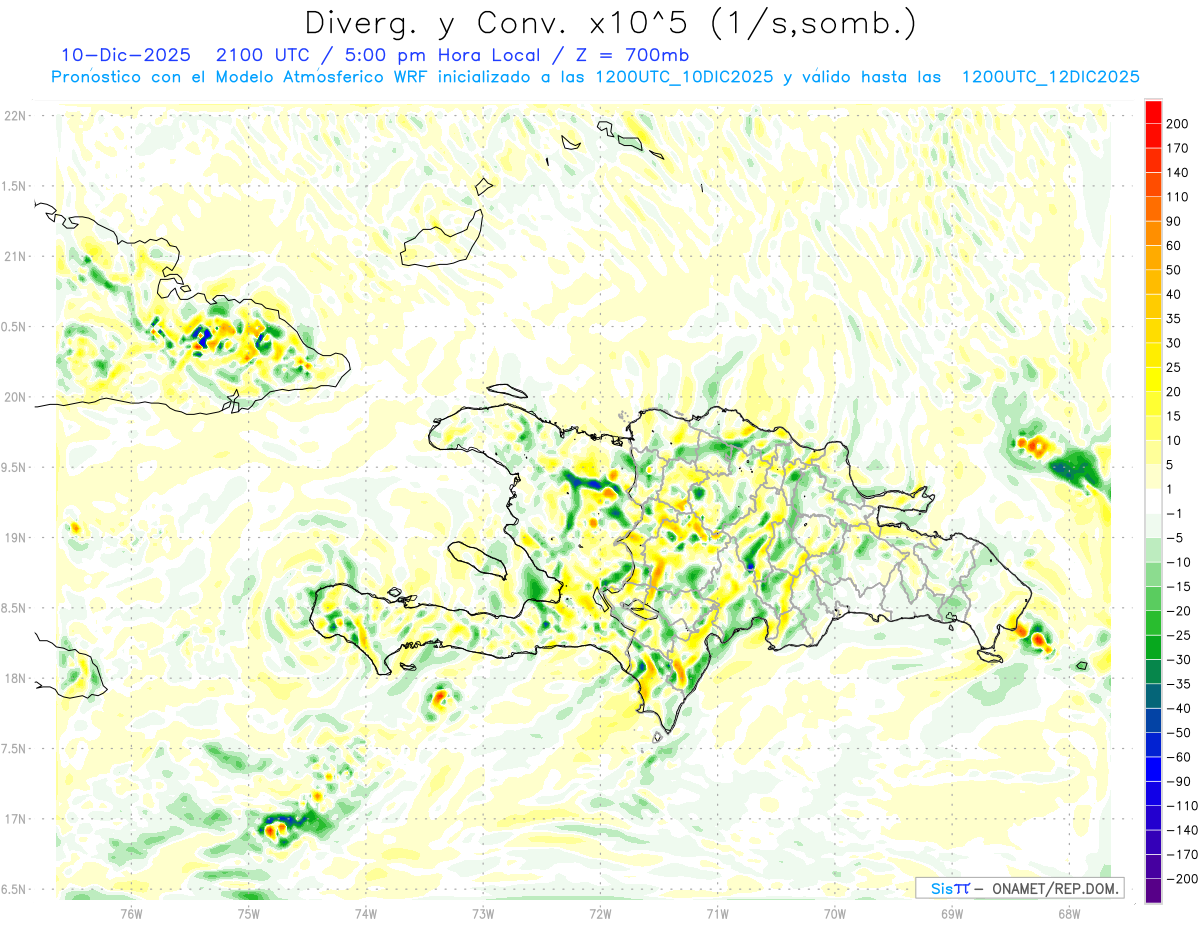Click the '18N' latitude label
The image size is (1200, 927).
pyautogui.click(x=15, y=679)
